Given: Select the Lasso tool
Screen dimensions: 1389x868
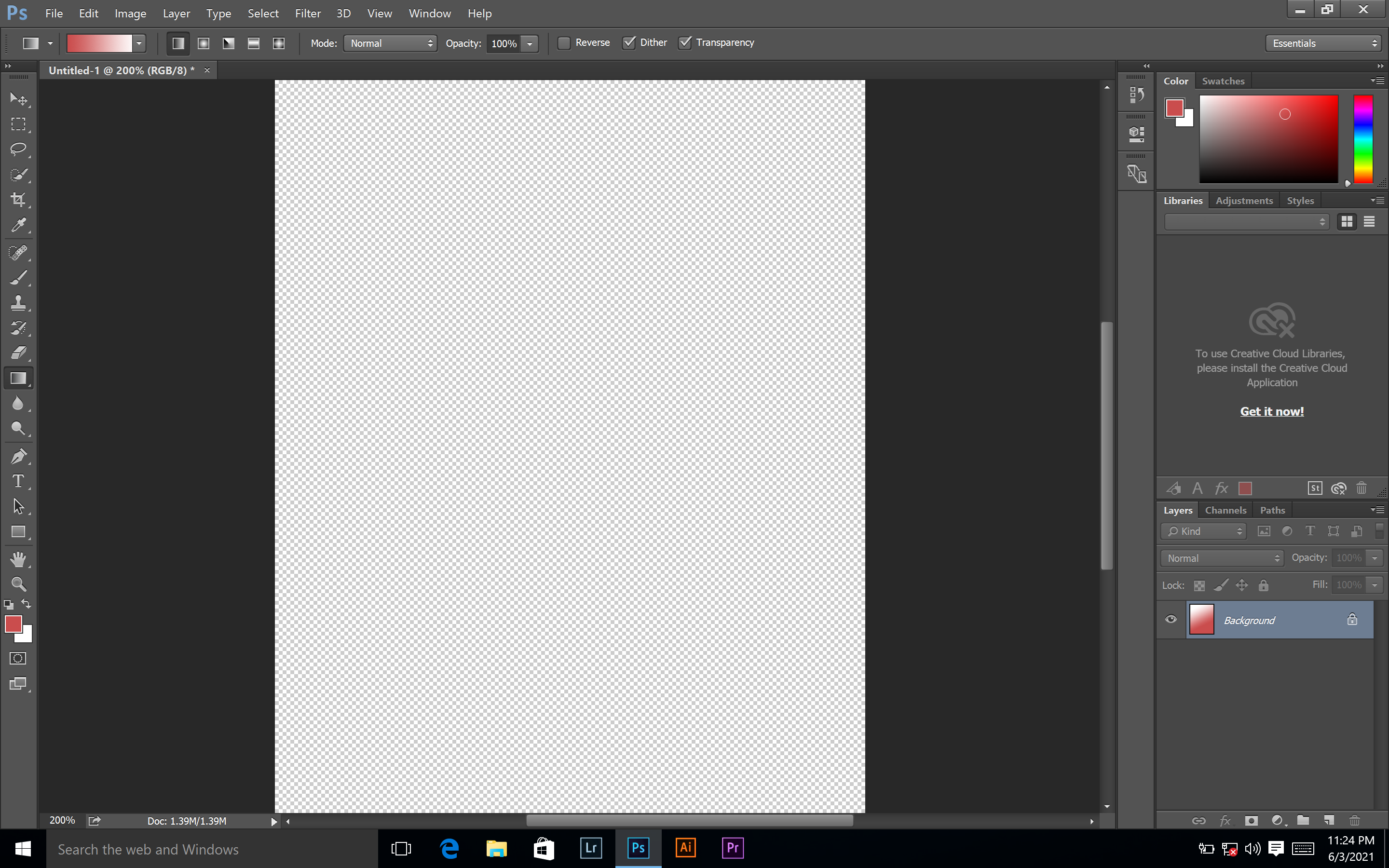Looking at the screenshot, I should [x=19, y=149].
